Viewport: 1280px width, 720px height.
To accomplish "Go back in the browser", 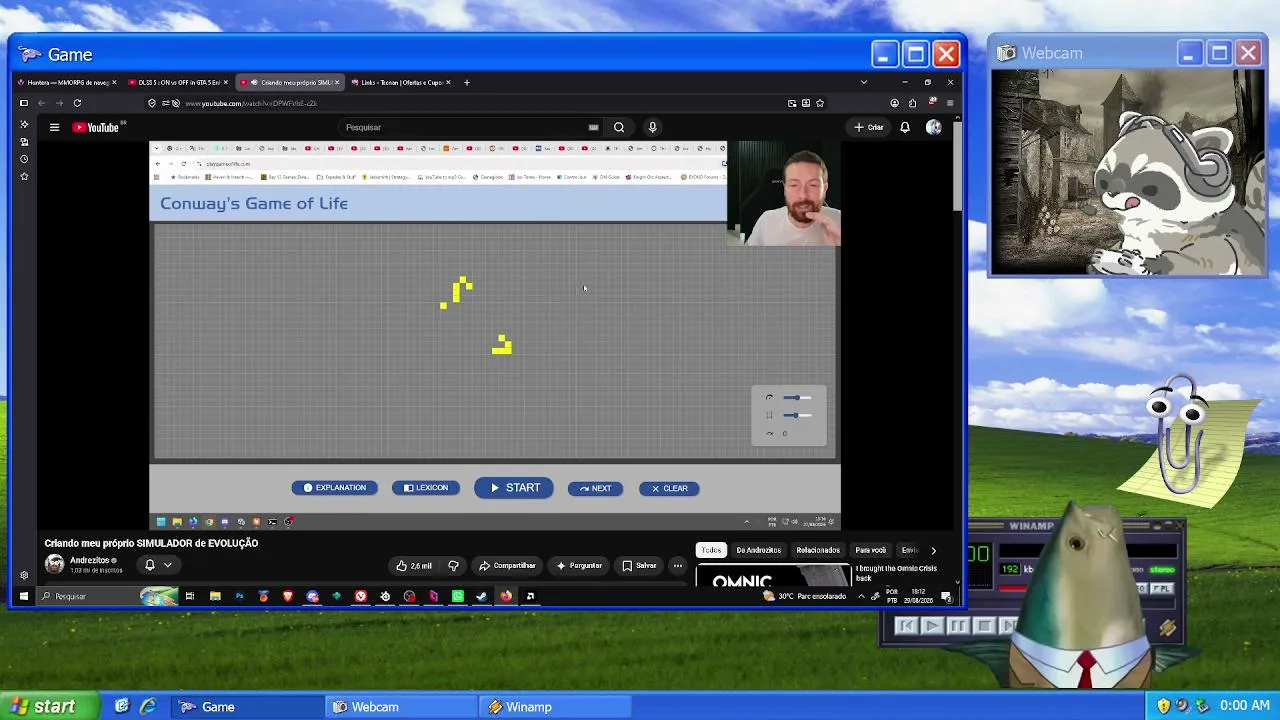I will tap(41, 103).
